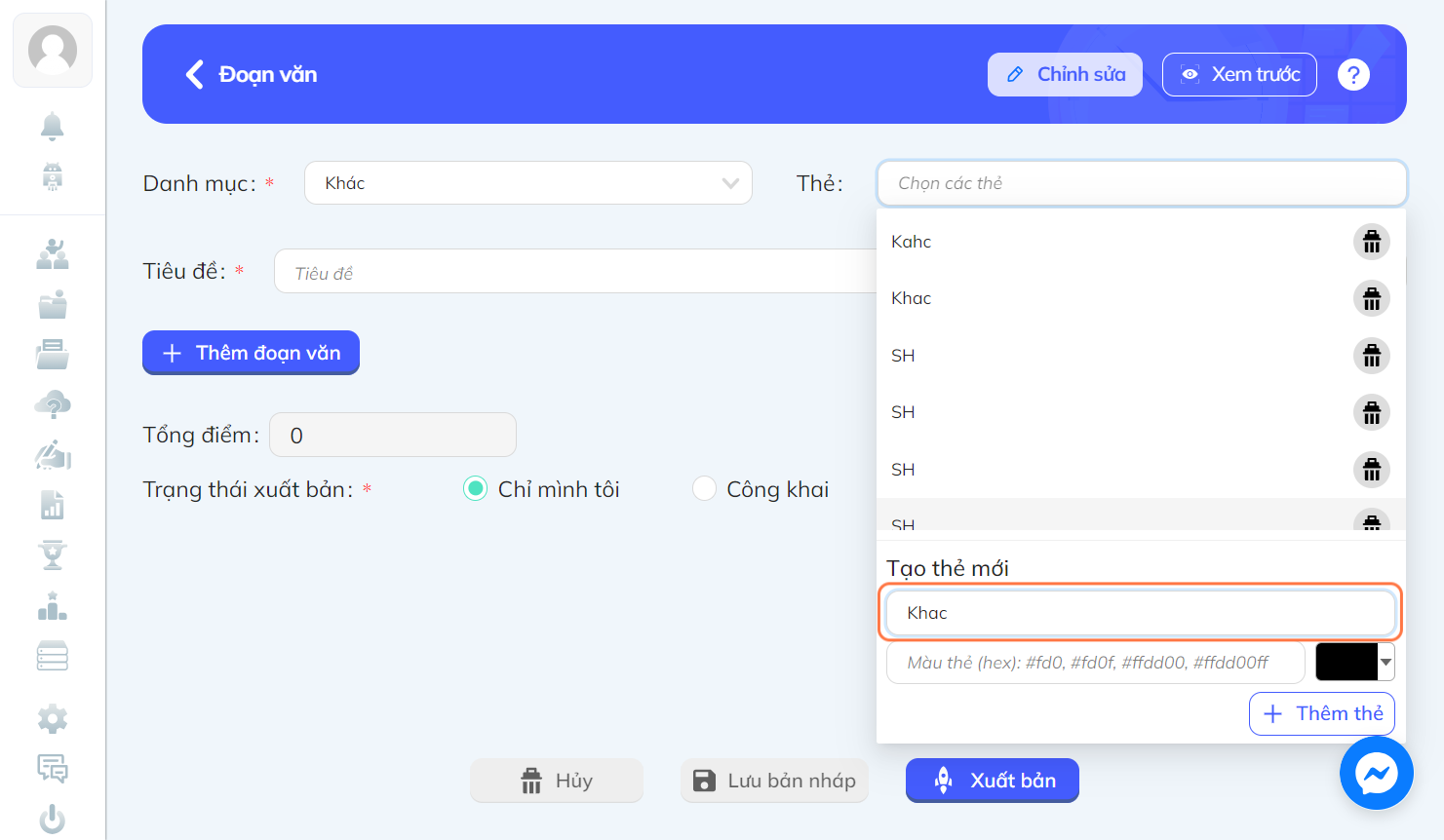Focus the new tag name field containing Khac
Screen dimensions: 1444x840
click(x=1141, y=613)
